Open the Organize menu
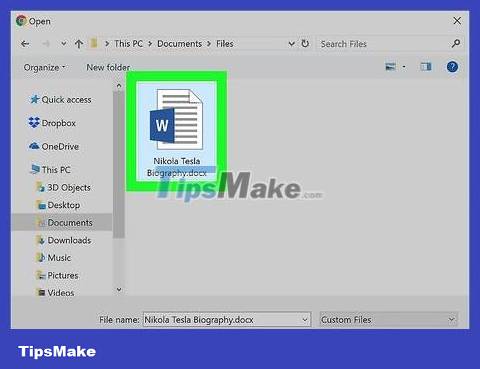Viewport: 480px width, 369px height. (44, 67)
